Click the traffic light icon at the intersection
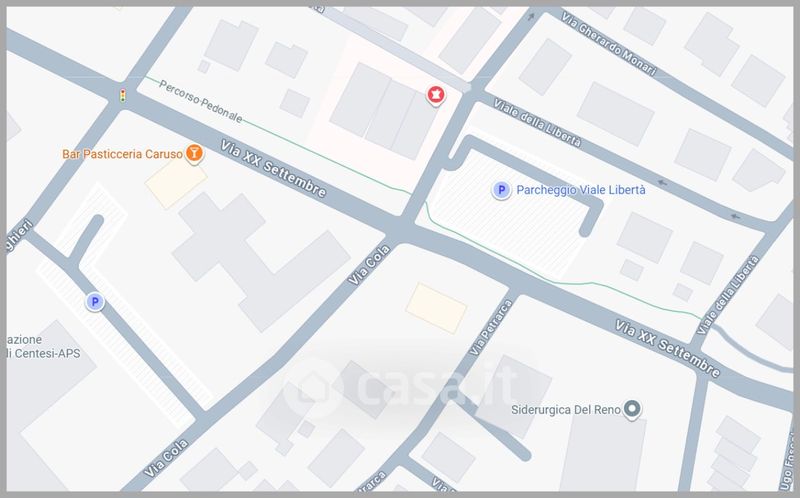Viewport: 800px width, 498px height. [122, 95]
